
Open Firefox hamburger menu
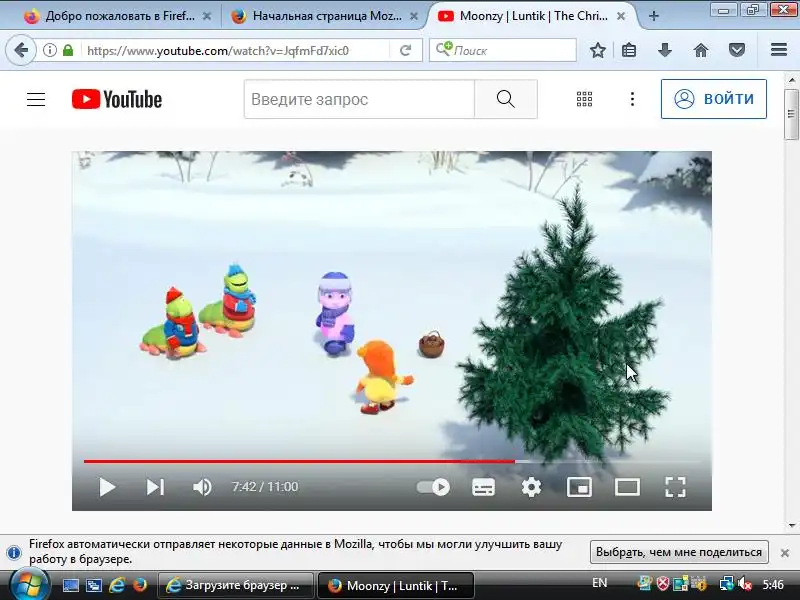click(x=779, y=50)
